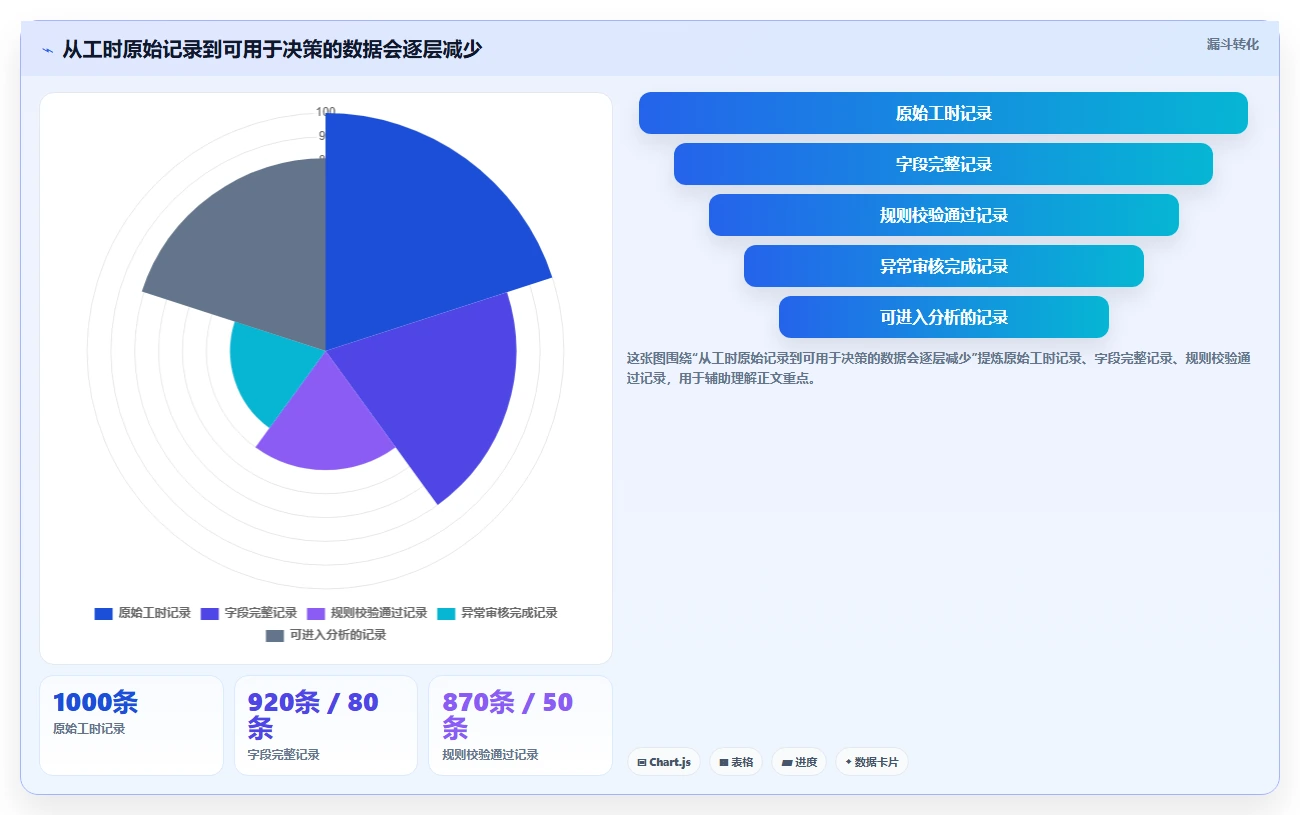1300x815 pixels.
Task: Toggle the 规则校验通过记录 legend item
Action: 367,613
